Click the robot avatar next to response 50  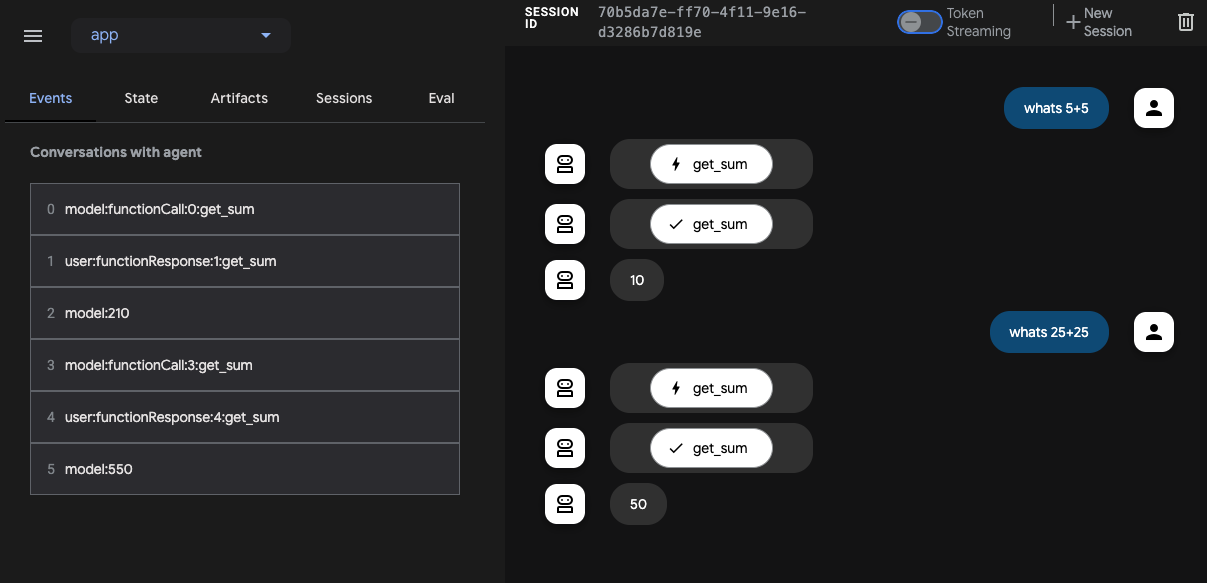pos(564,504)
